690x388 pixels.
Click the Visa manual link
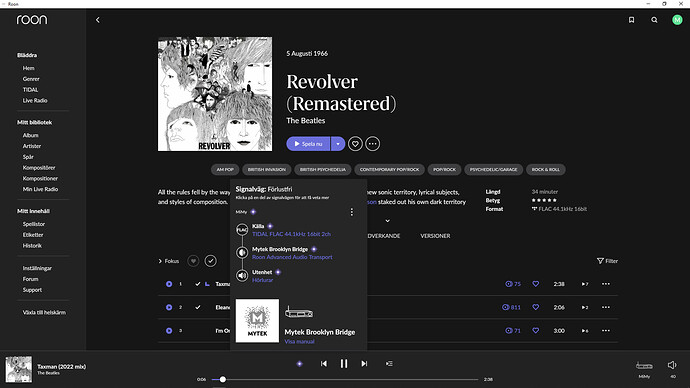[299, 342]
